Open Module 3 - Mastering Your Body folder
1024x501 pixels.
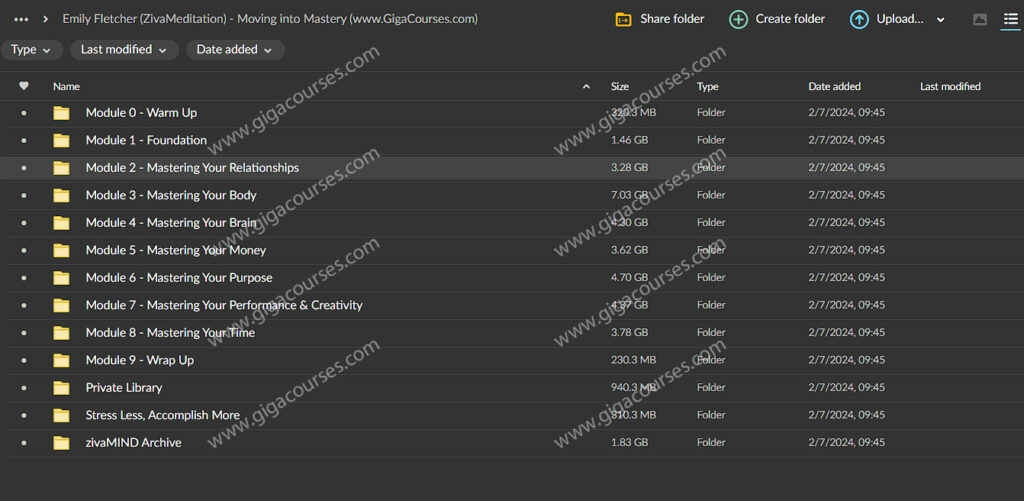click(171, 195)
